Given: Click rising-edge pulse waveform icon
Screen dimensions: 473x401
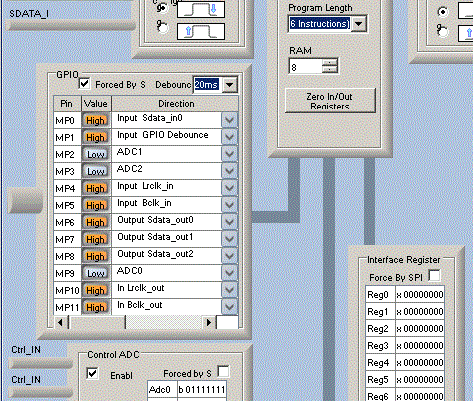Looking at the screenshot, I should point(201,32).
